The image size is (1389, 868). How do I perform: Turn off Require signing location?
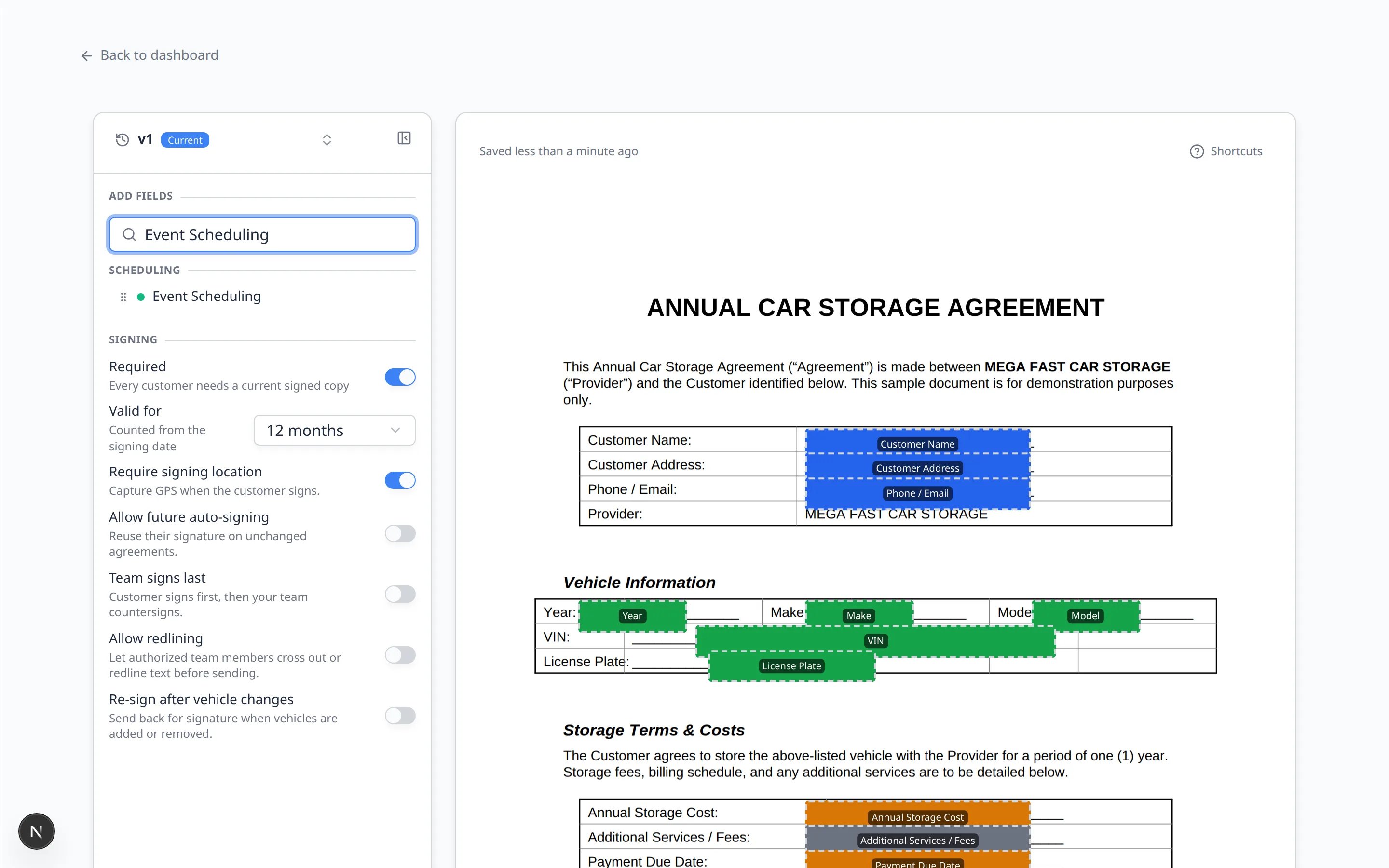tap(400, 480)
